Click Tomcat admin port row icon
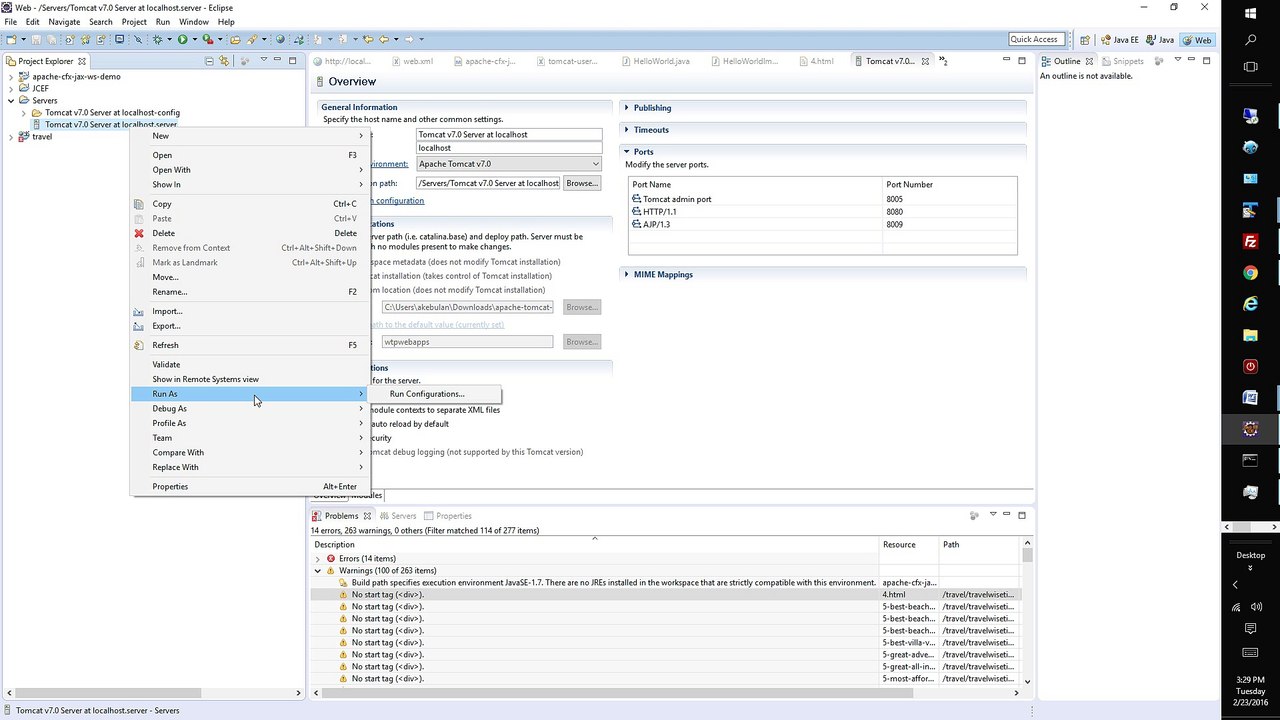This screenshot has height=720, width=1280. coord(637,199)
